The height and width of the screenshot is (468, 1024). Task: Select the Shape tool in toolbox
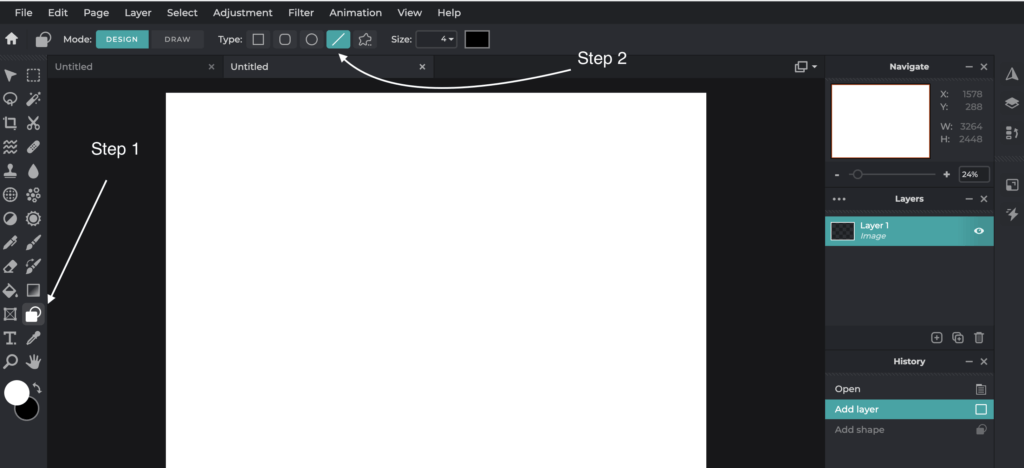click(x=33, y=314)
